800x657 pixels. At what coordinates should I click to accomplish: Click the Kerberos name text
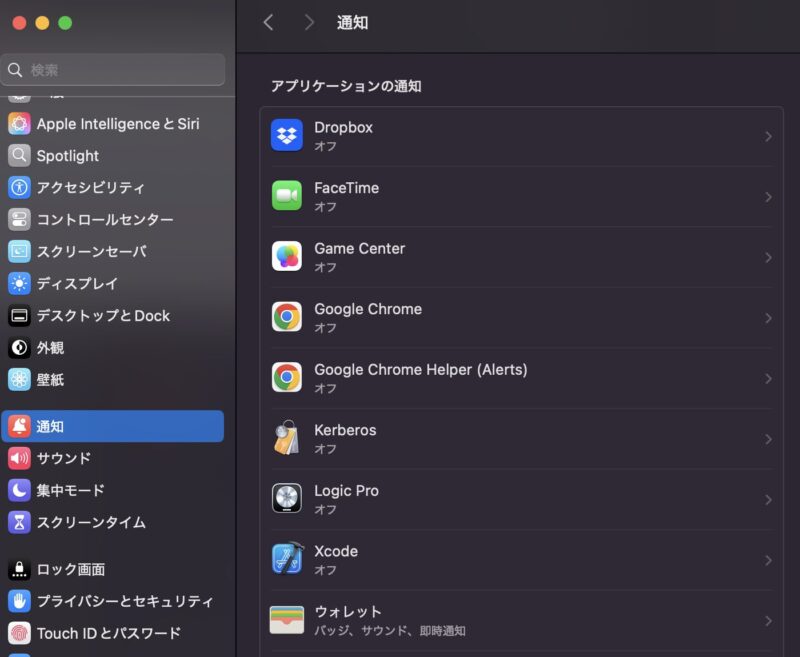345,430
